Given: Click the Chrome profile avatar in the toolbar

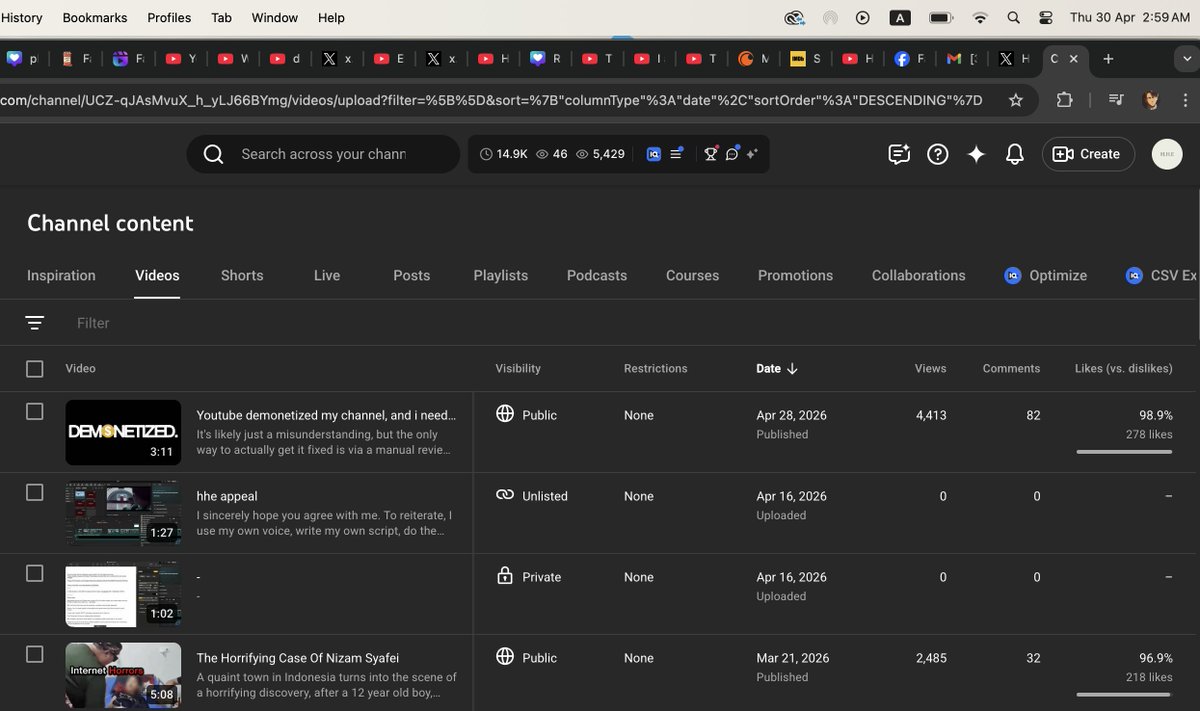Looking at the screenshot, I should 1151,100.
